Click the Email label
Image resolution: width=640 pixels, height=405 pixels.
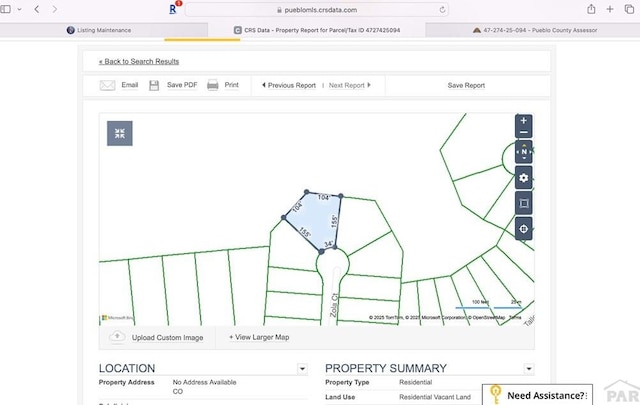(x=129, y=85)
